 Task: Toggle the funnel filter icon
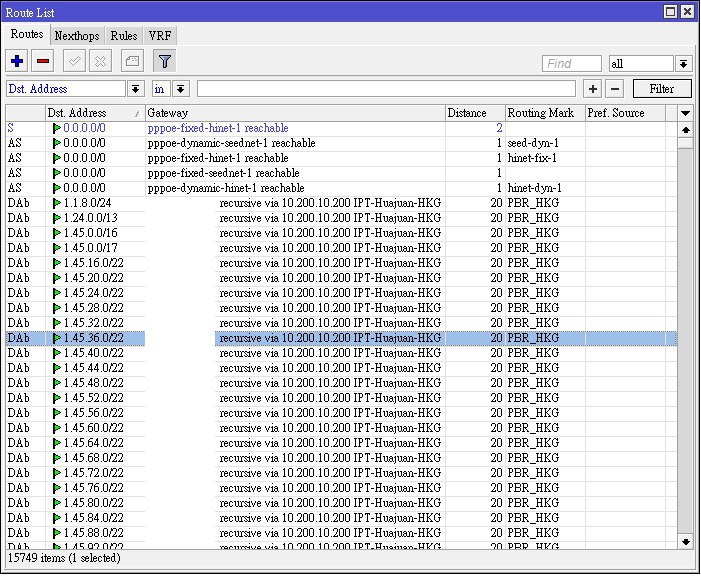point(166,62)
